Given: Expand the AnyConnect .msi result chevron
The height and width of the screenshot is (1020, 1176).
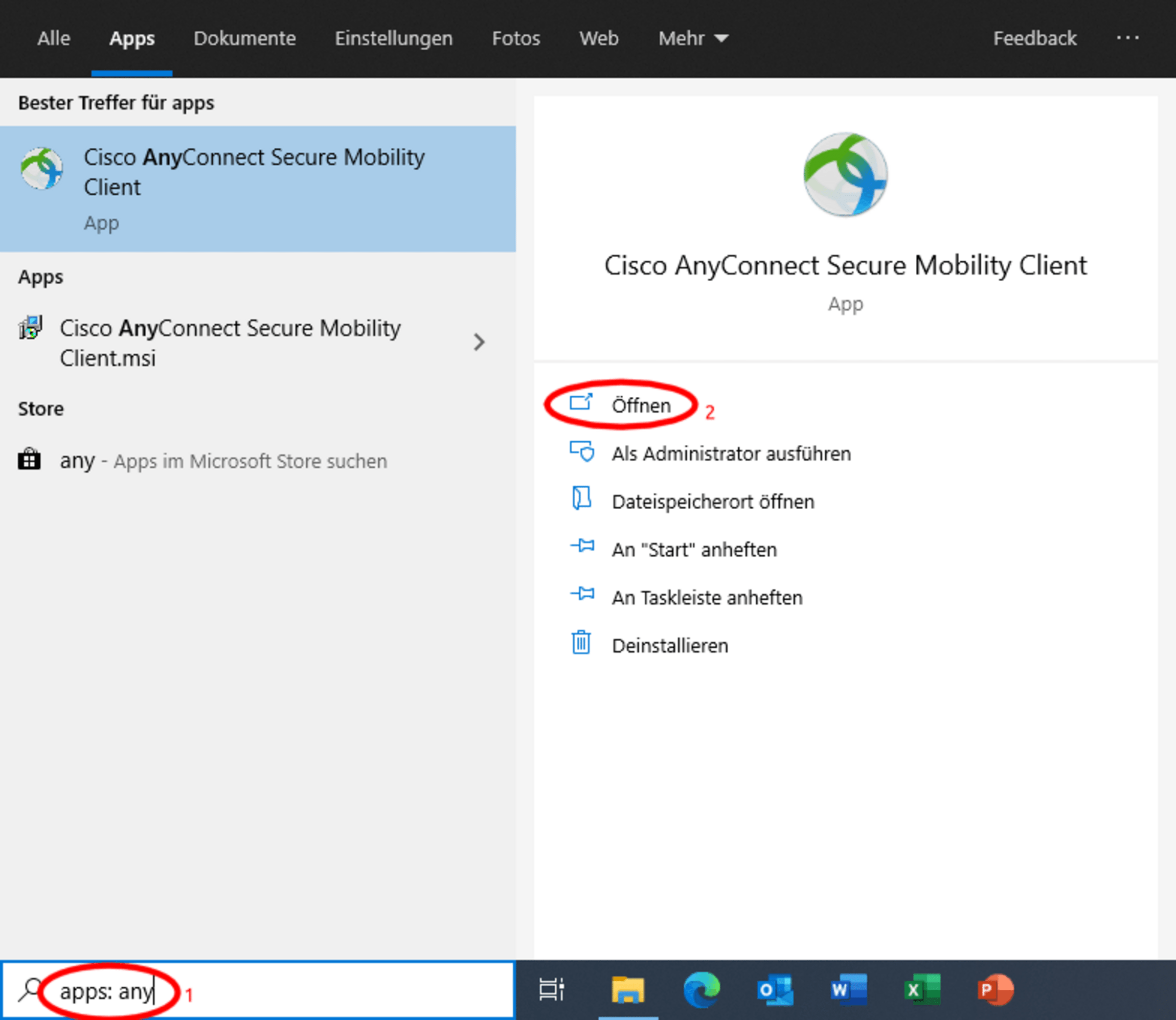Looking at the screenshot, I should (x=479, y=342).
